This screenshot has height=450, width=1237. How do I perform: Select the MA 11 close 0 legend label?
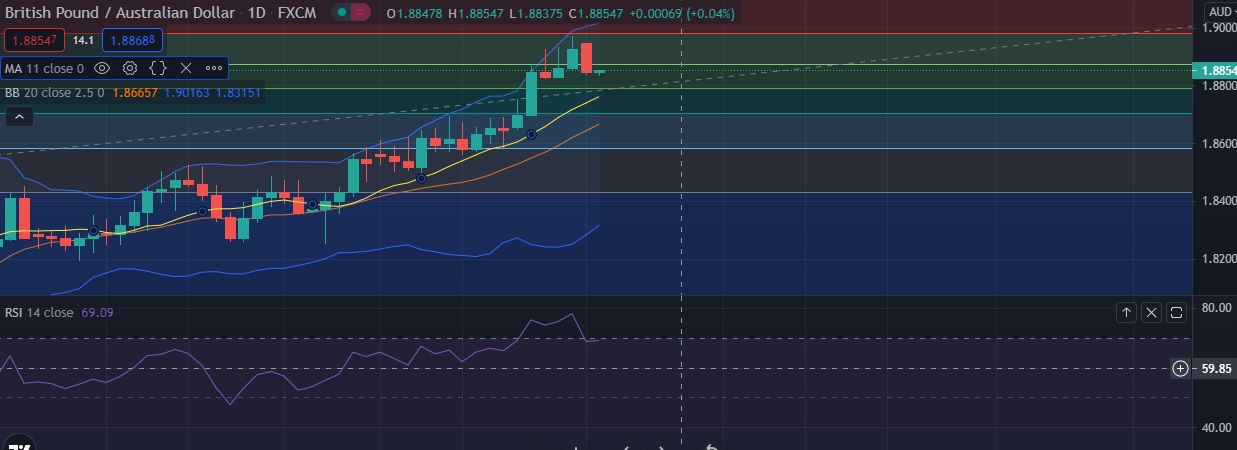click(x=45, y=68)
